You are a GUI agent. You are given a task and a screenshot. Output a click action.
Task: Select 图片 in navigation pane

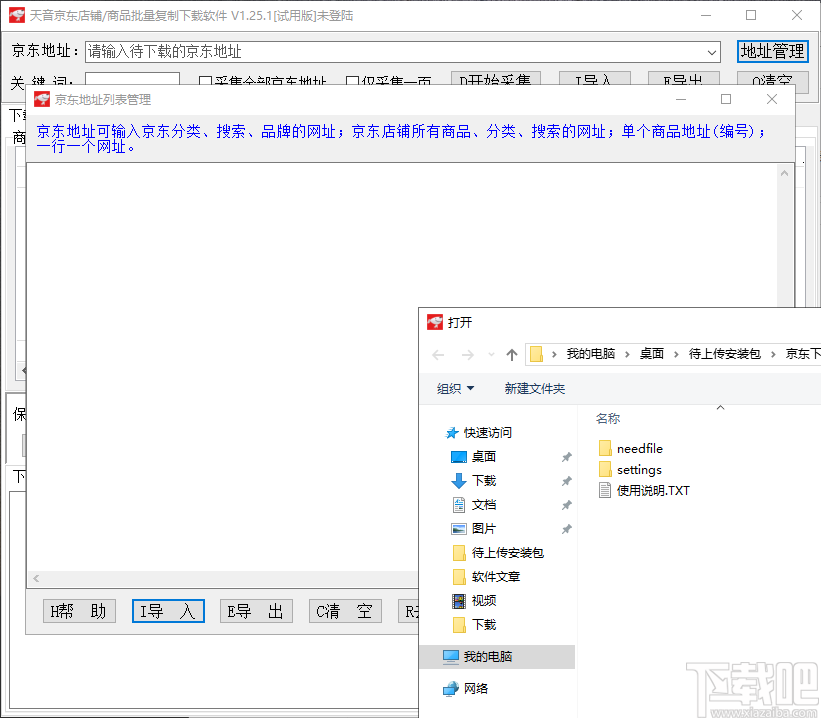click(473, 529)
